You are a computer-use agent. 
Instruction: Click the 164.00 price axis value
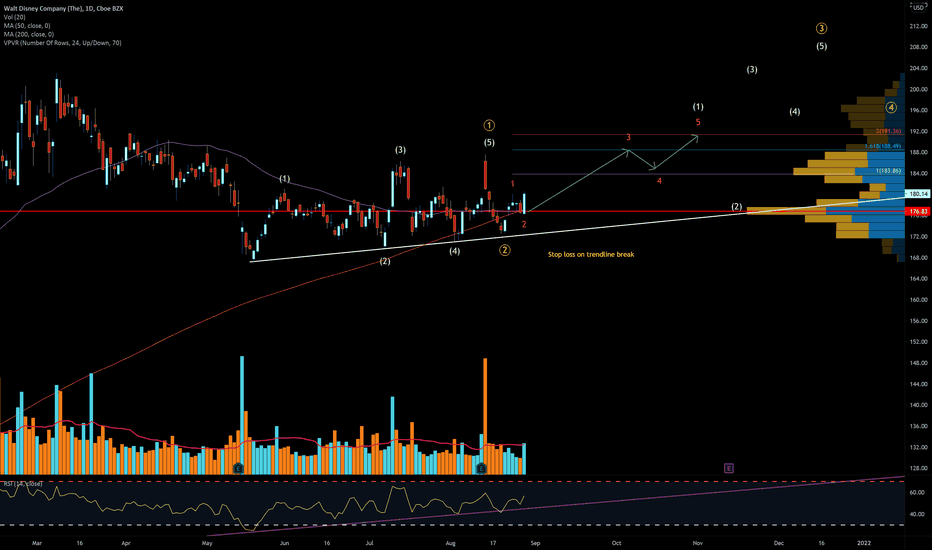pyautogui.click(x=918, y=278)
